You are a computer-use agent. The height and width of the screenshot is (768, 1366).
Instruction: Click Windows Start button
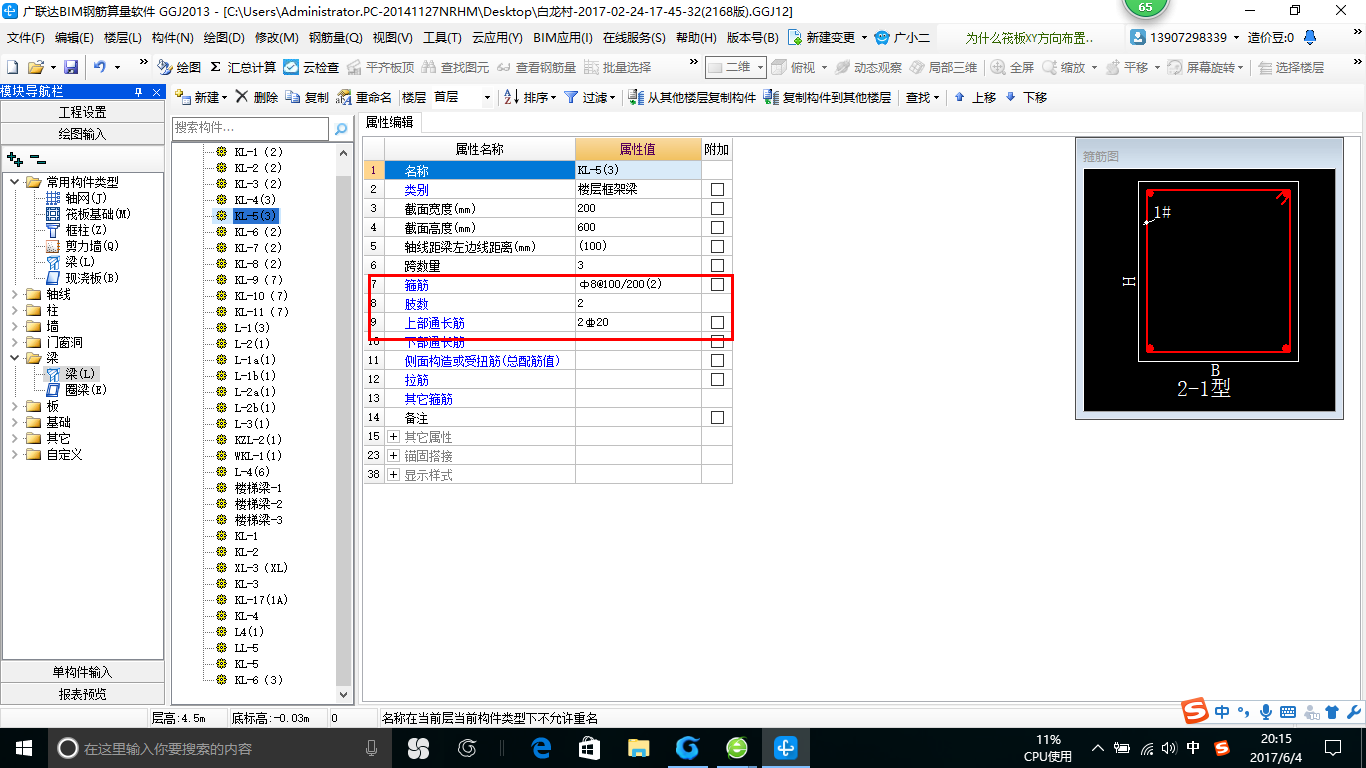[x=23, y=747]
